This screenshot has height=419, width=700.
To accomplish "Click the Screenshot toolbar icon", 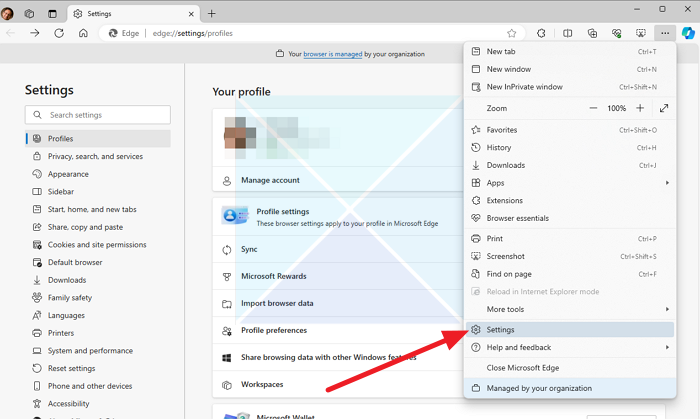I will point(641,33).
